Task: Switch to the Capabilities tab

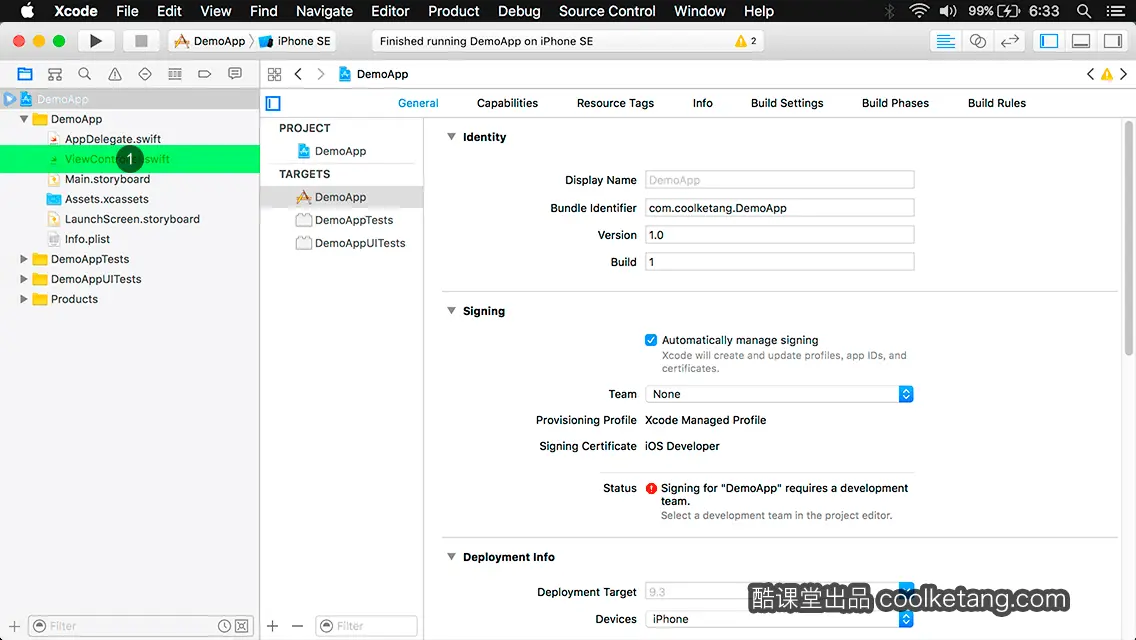Action: point(507,103)
